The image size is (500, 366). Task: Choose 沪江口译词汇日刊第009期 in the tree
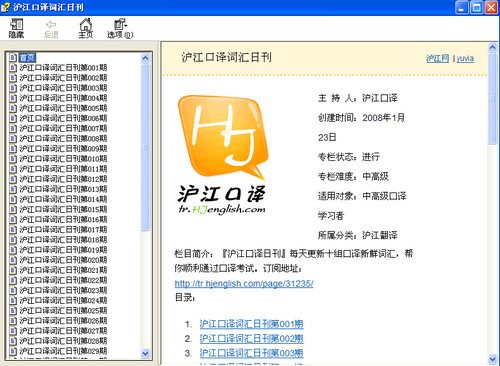(63, 148)
